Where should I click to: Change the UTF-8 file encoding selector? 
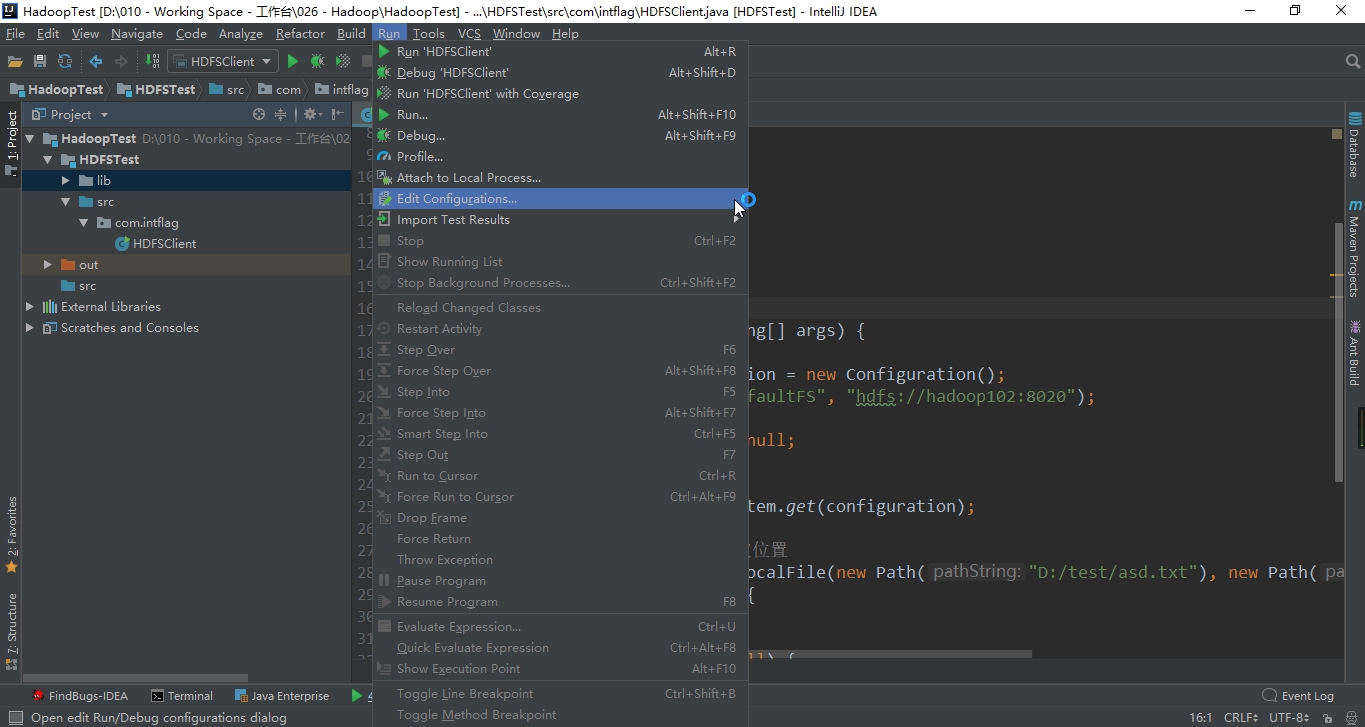pos(1289,718)
